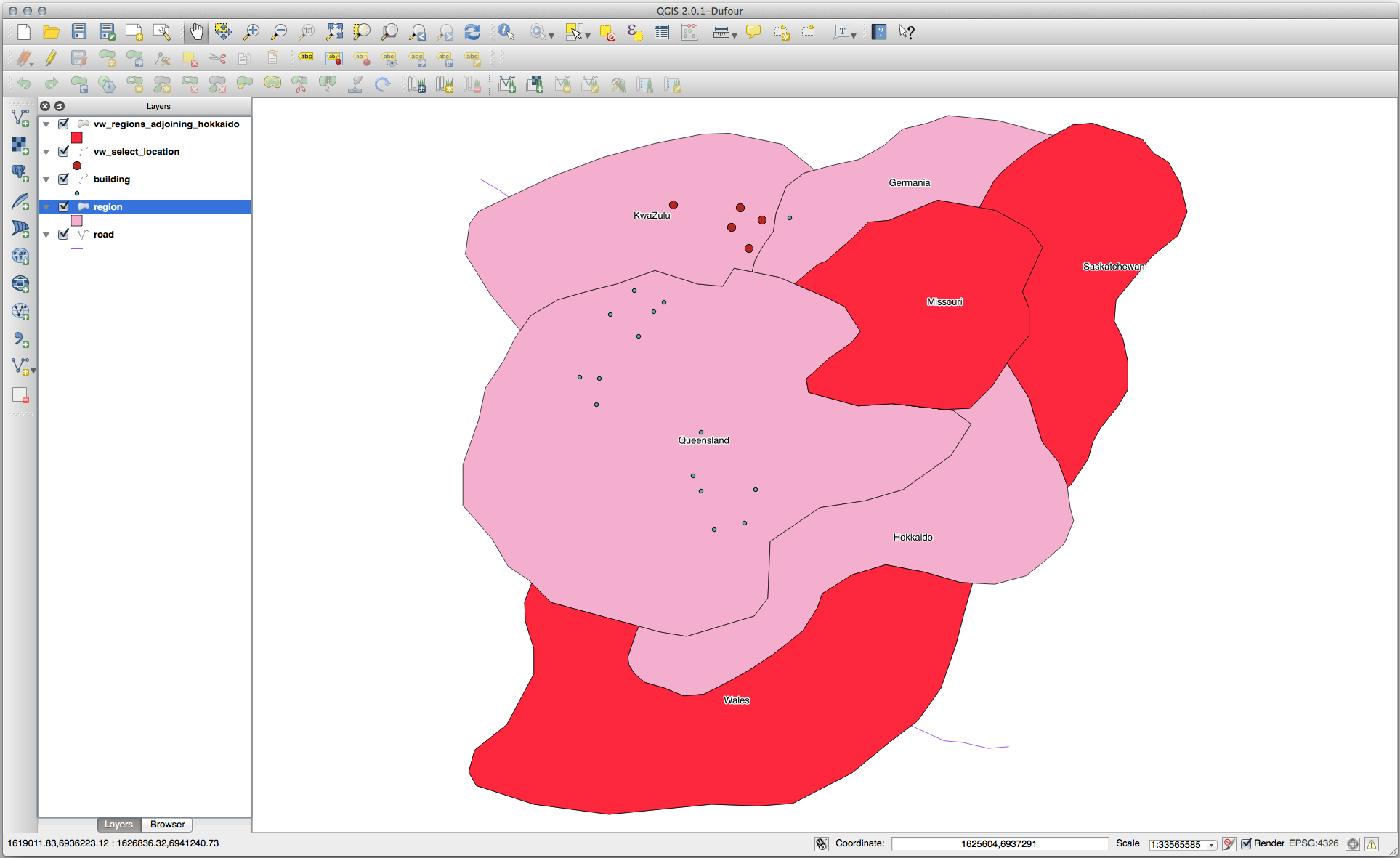Click inside the Coordinate input field

coord(998,843)
